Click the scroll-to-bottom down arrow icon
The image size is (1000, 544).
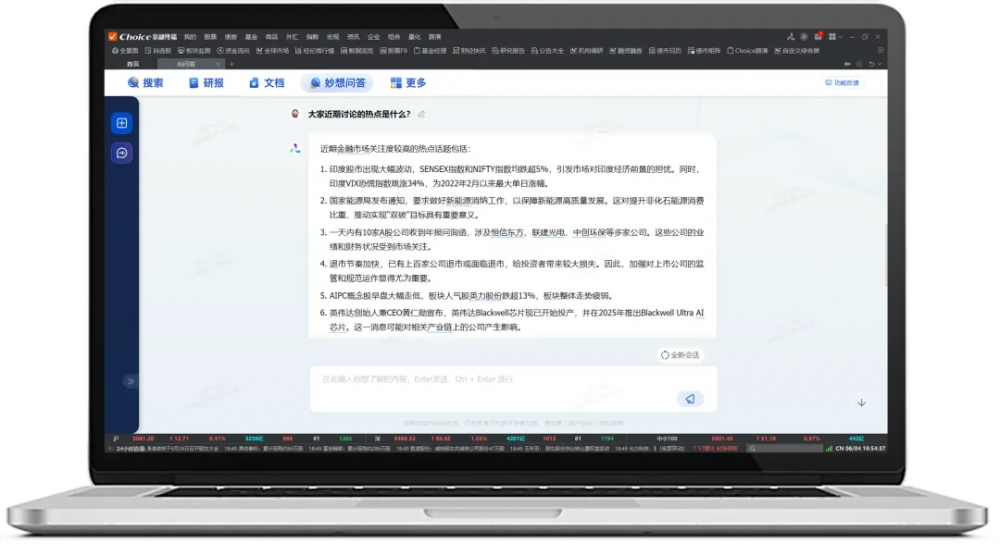tap(862, 402)
